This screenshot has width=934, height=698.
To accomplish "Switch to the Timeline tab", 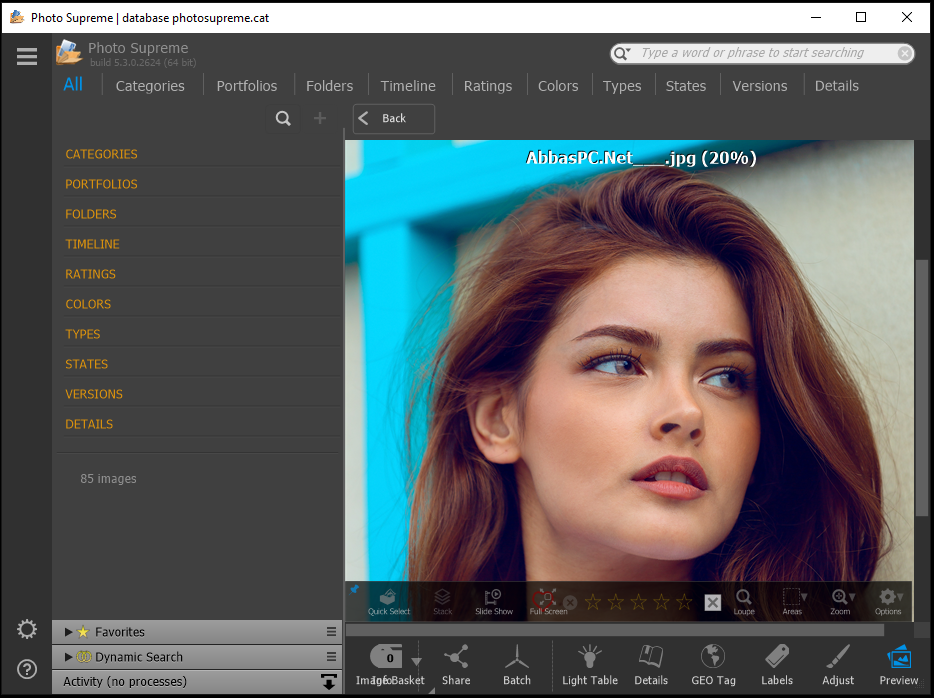I will click(408, 86).
